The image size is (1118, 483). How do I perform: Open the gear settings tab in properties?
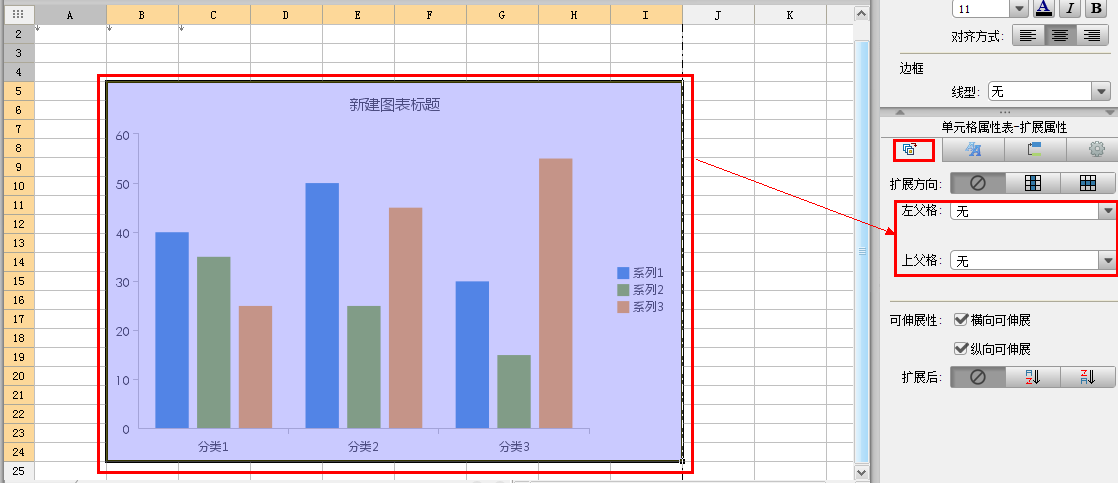coord(1095,150)
